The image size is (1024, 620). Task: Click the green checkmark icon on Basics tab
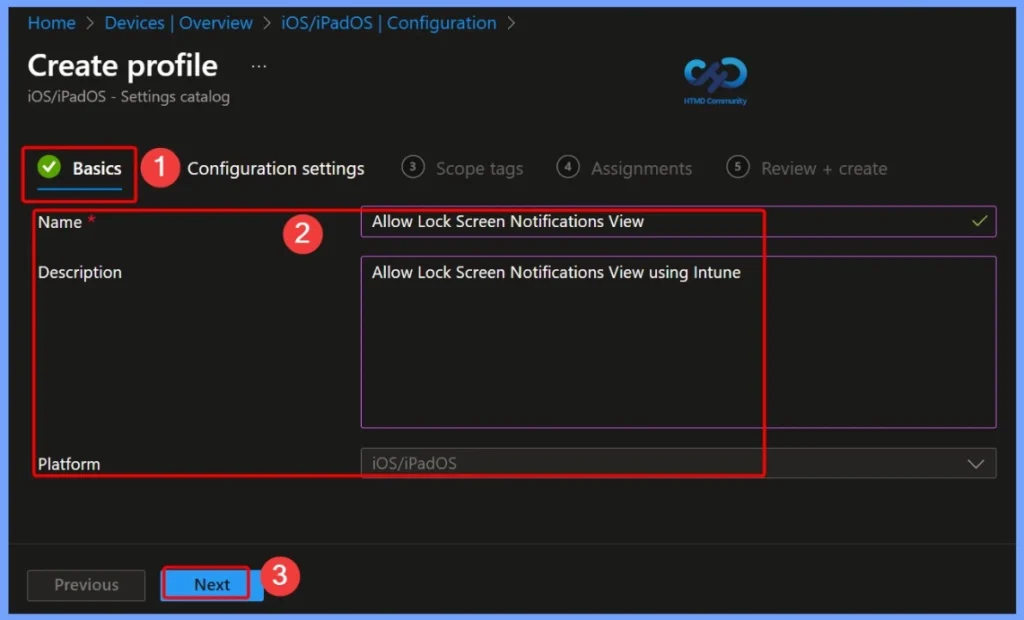tap(48, 168)
